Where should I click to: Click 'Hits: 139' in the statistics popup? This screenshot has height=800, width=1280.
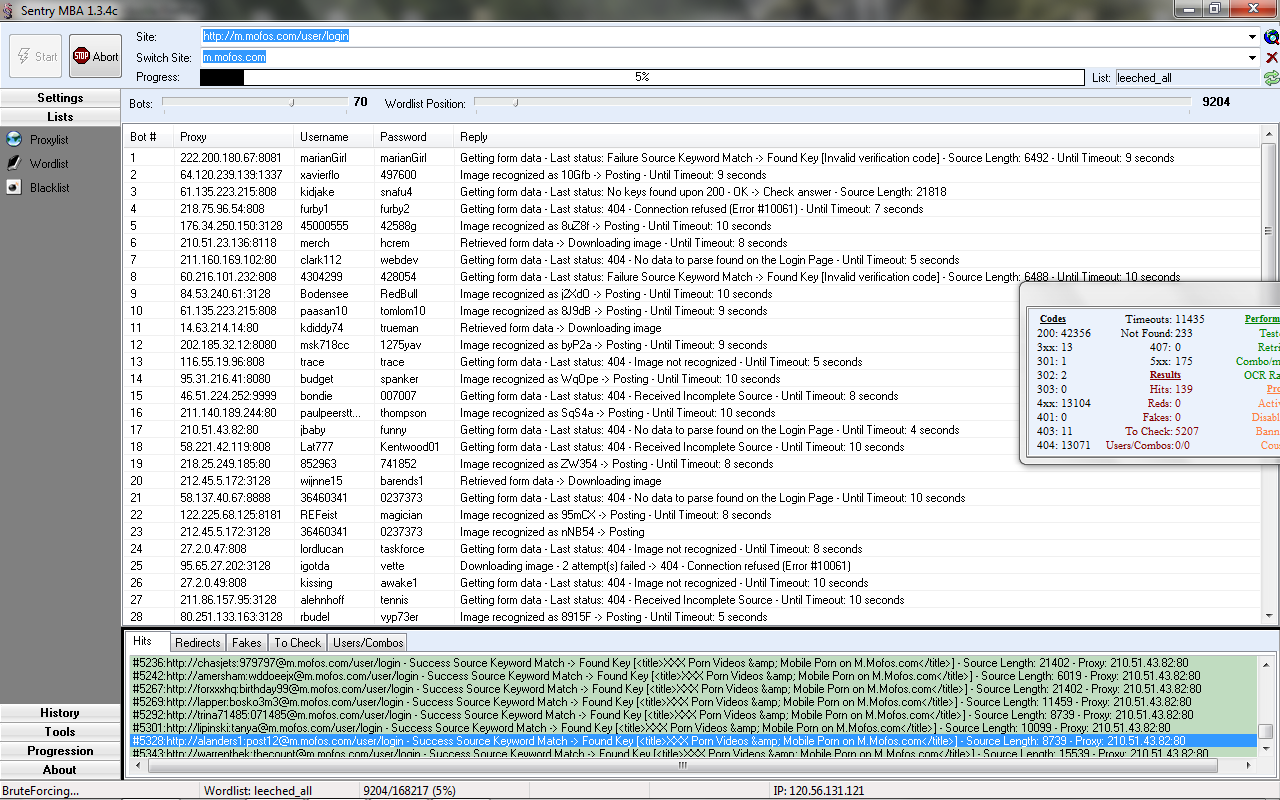point(1170,389)
